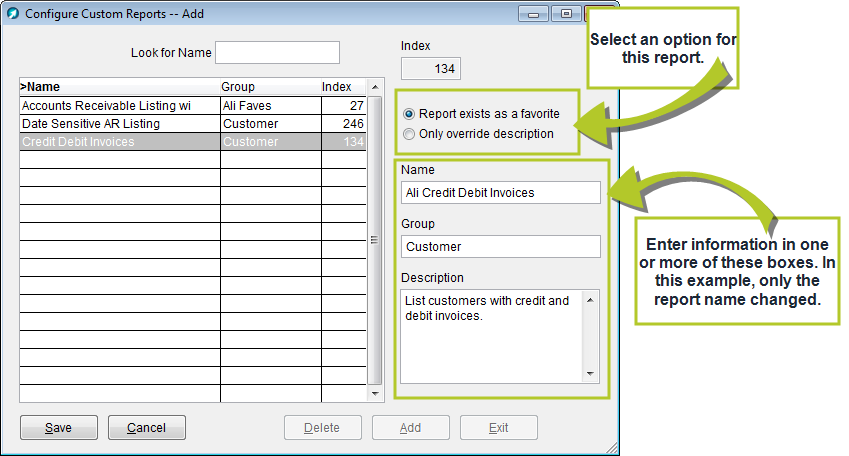Select the 'Accounts Receivable Listing wi' row

coord(193,106)
